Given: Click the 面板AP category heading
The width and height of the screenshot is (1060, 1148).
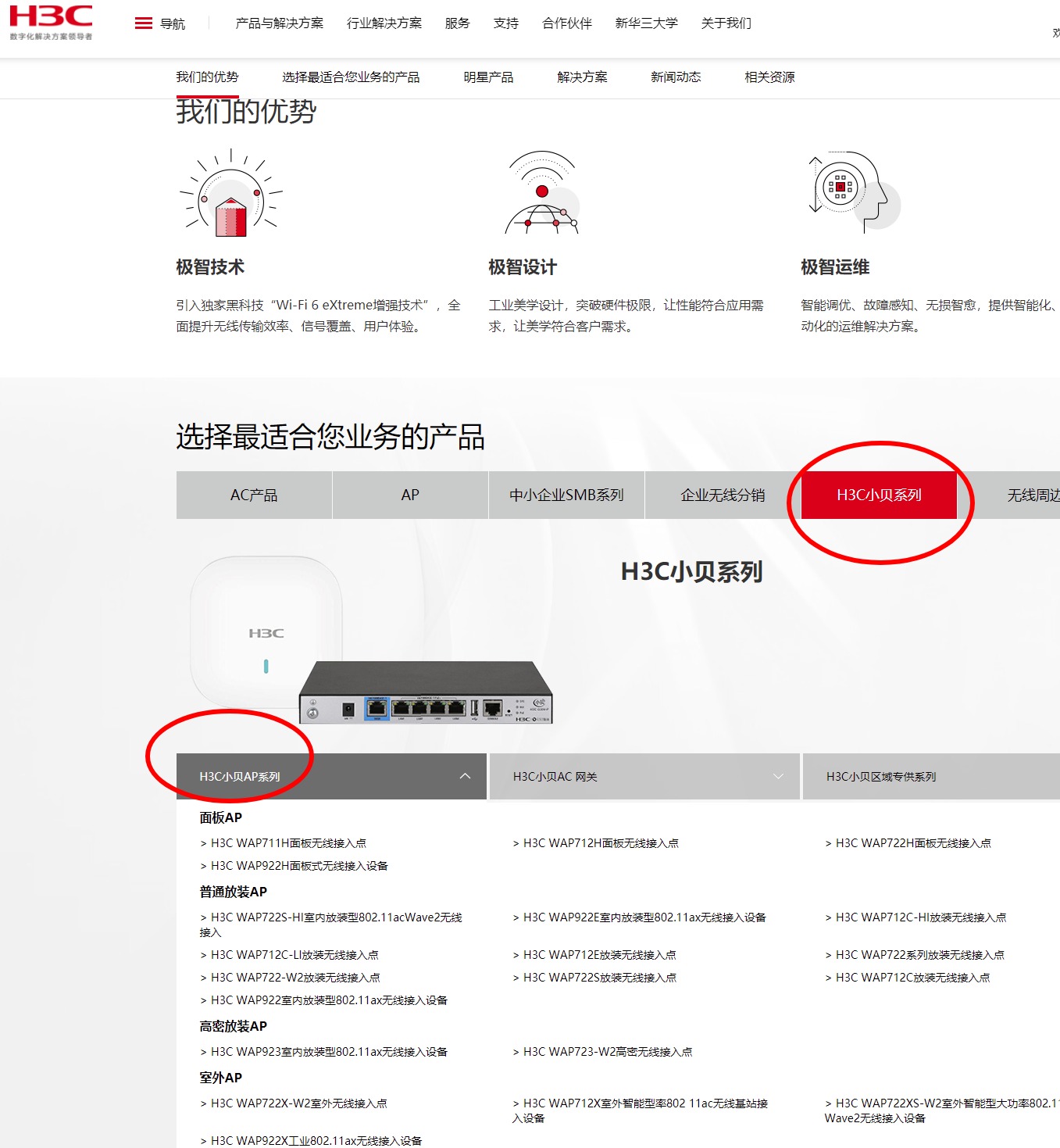Looking at the screenshot, I should (x=221, y=817).
